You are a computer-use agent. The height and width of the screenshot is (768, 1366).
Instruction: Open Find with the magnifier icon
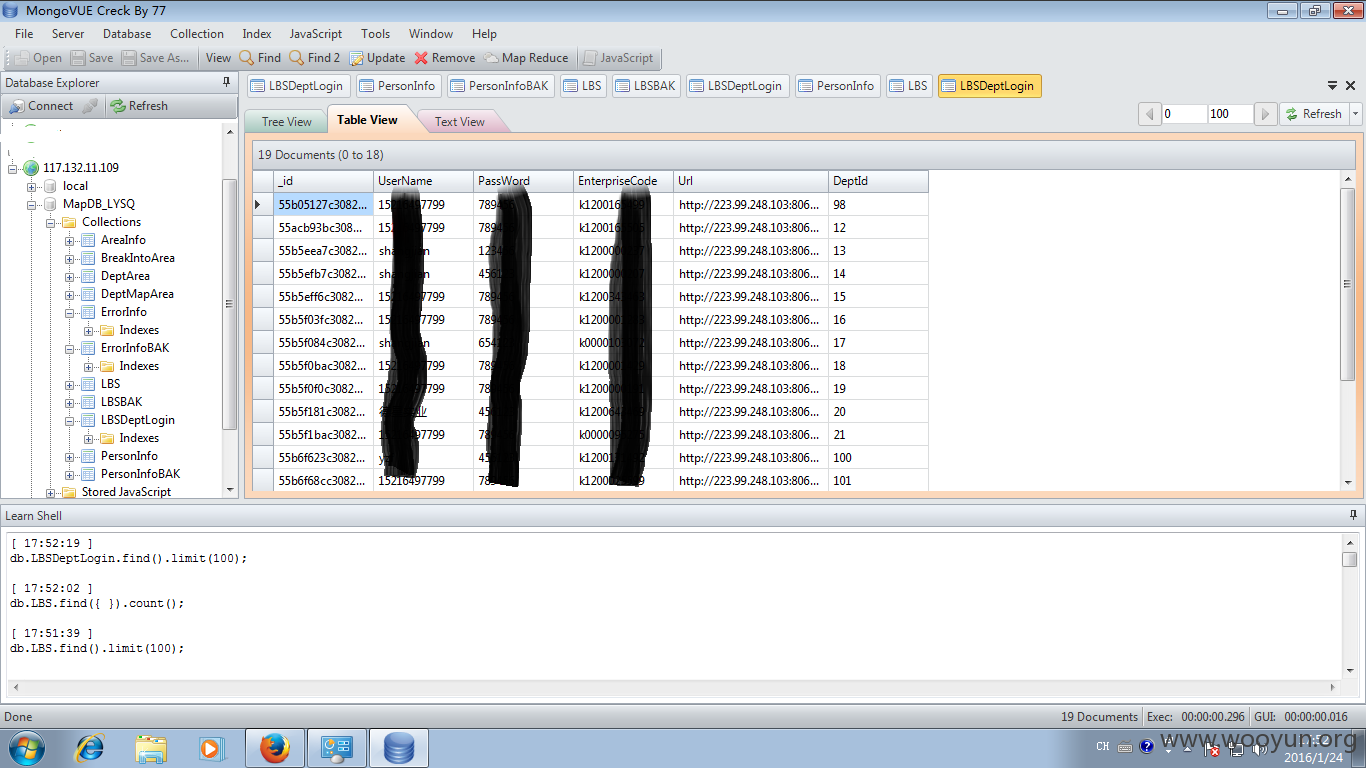point(260,58)
